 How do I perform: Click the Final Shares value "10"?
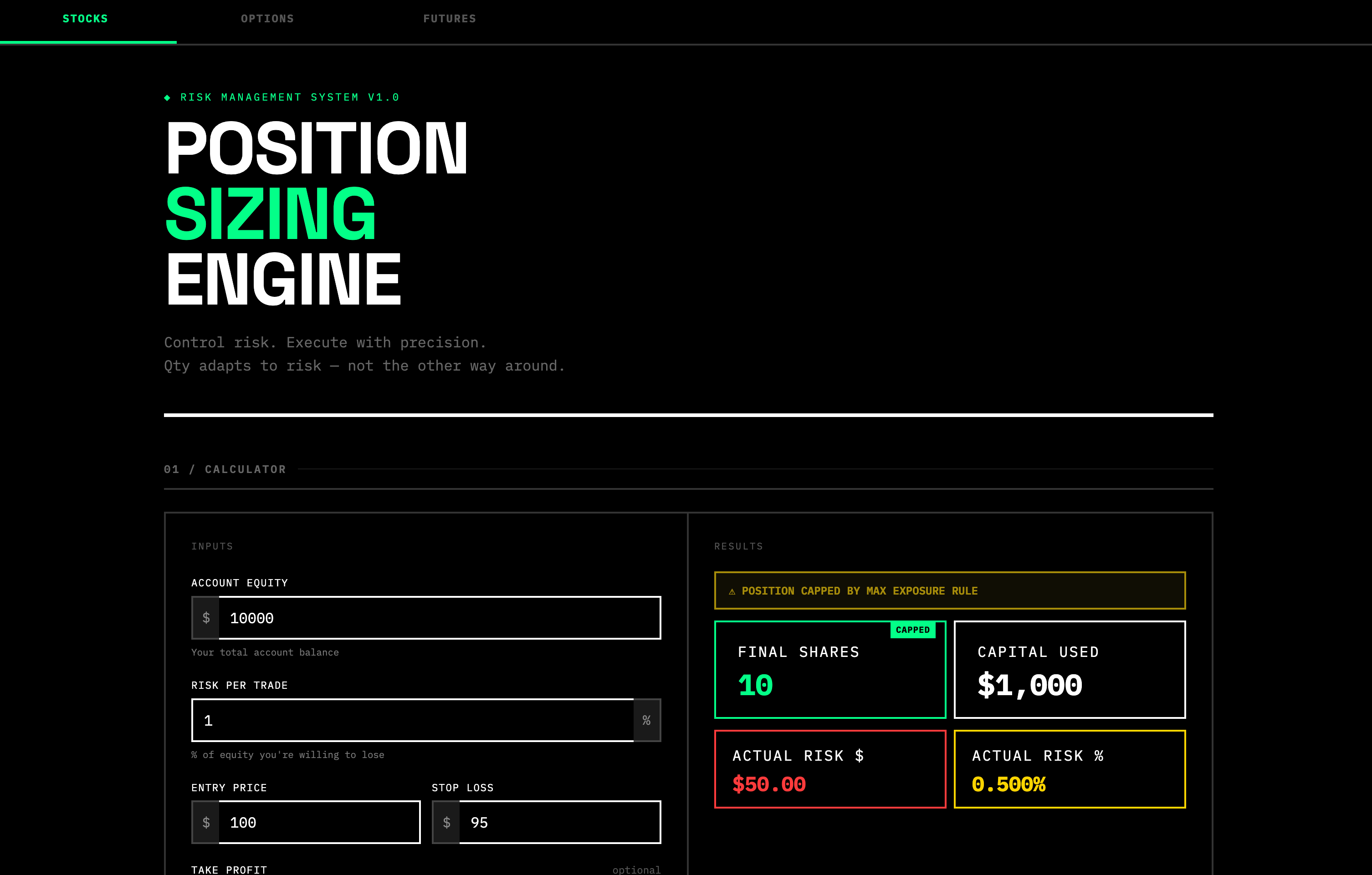pyautogui.click(x=755, y=686)
